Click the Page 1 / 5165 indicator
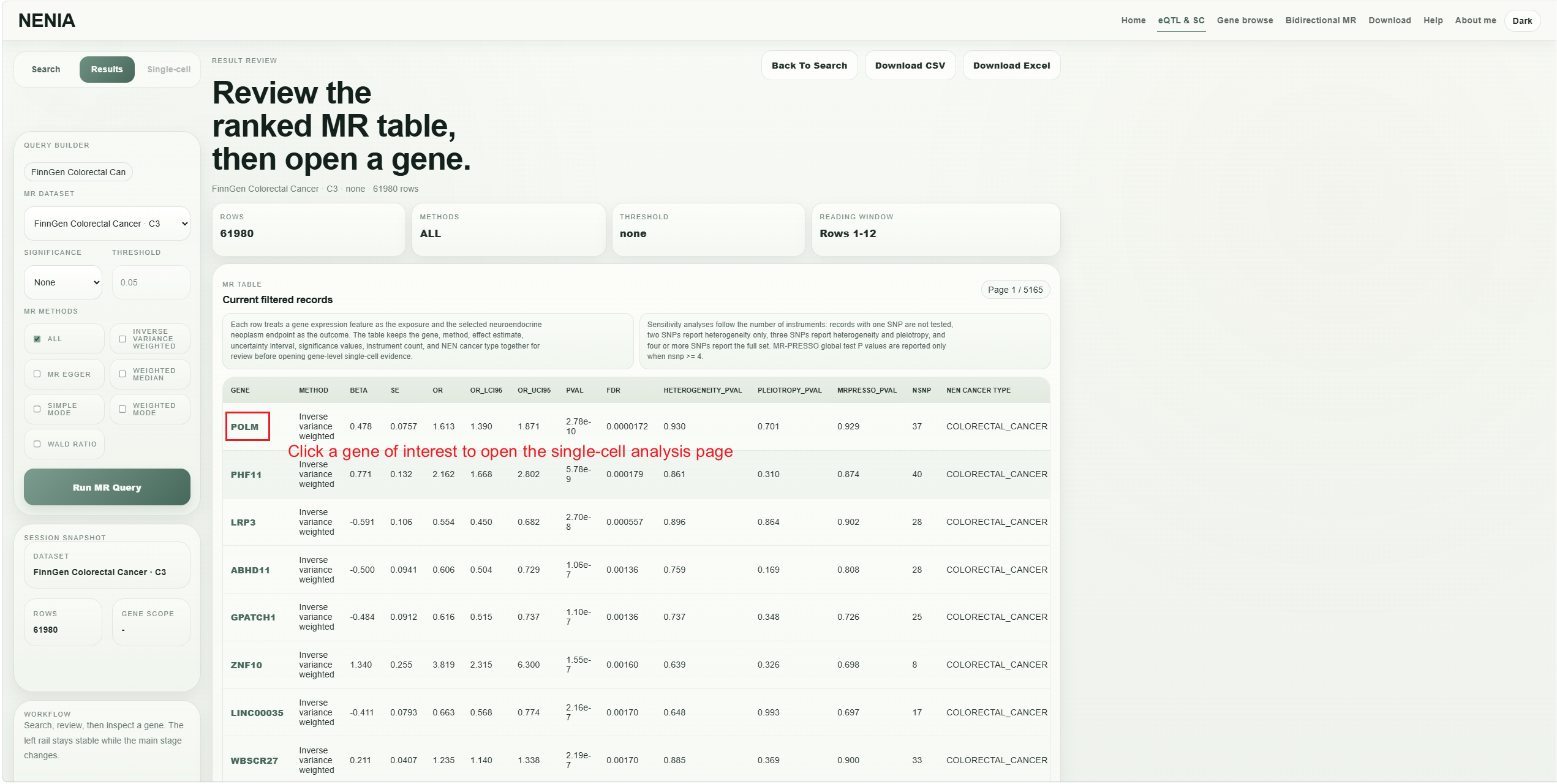 pyautogui.click(x=1015, y=290)
